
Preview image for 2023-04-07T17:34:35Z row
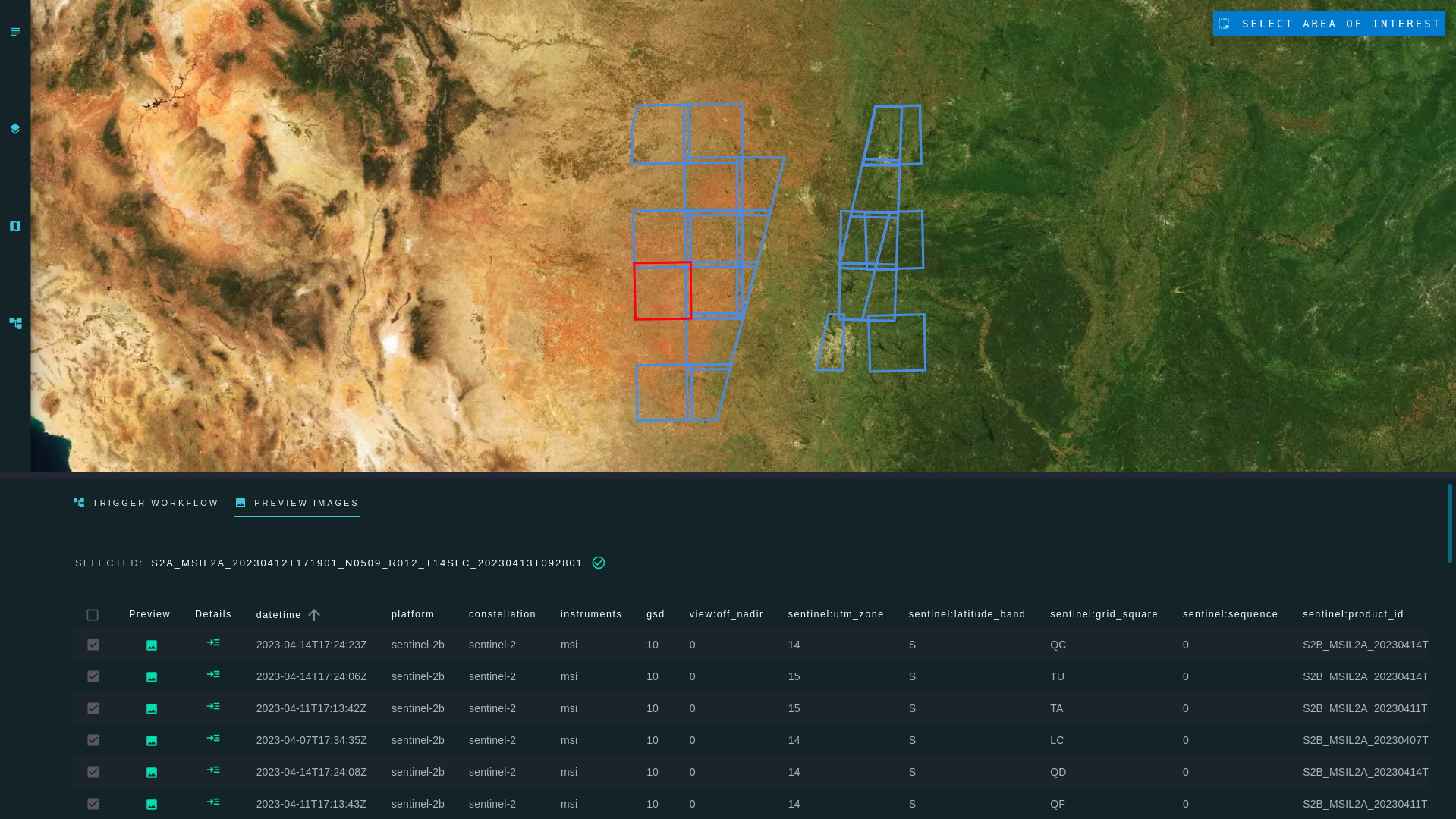152,741
